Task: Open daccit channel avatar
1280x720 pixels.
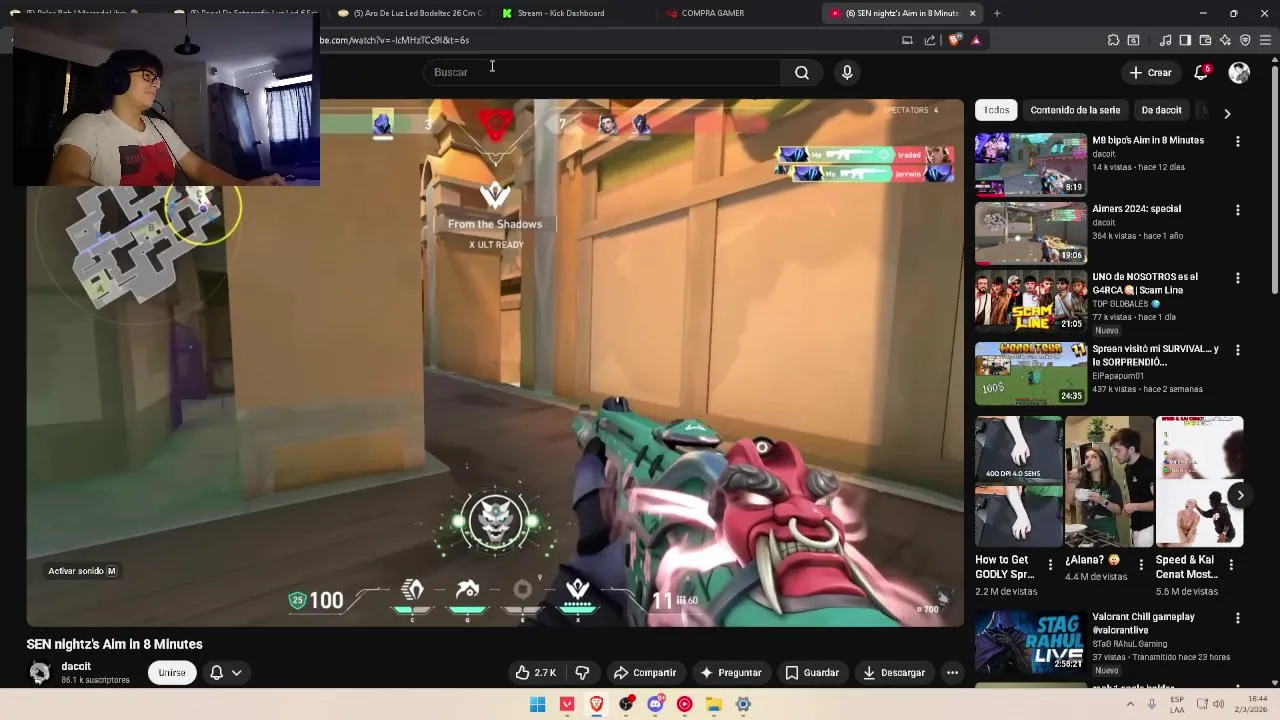Action: (x=40, y=673)
